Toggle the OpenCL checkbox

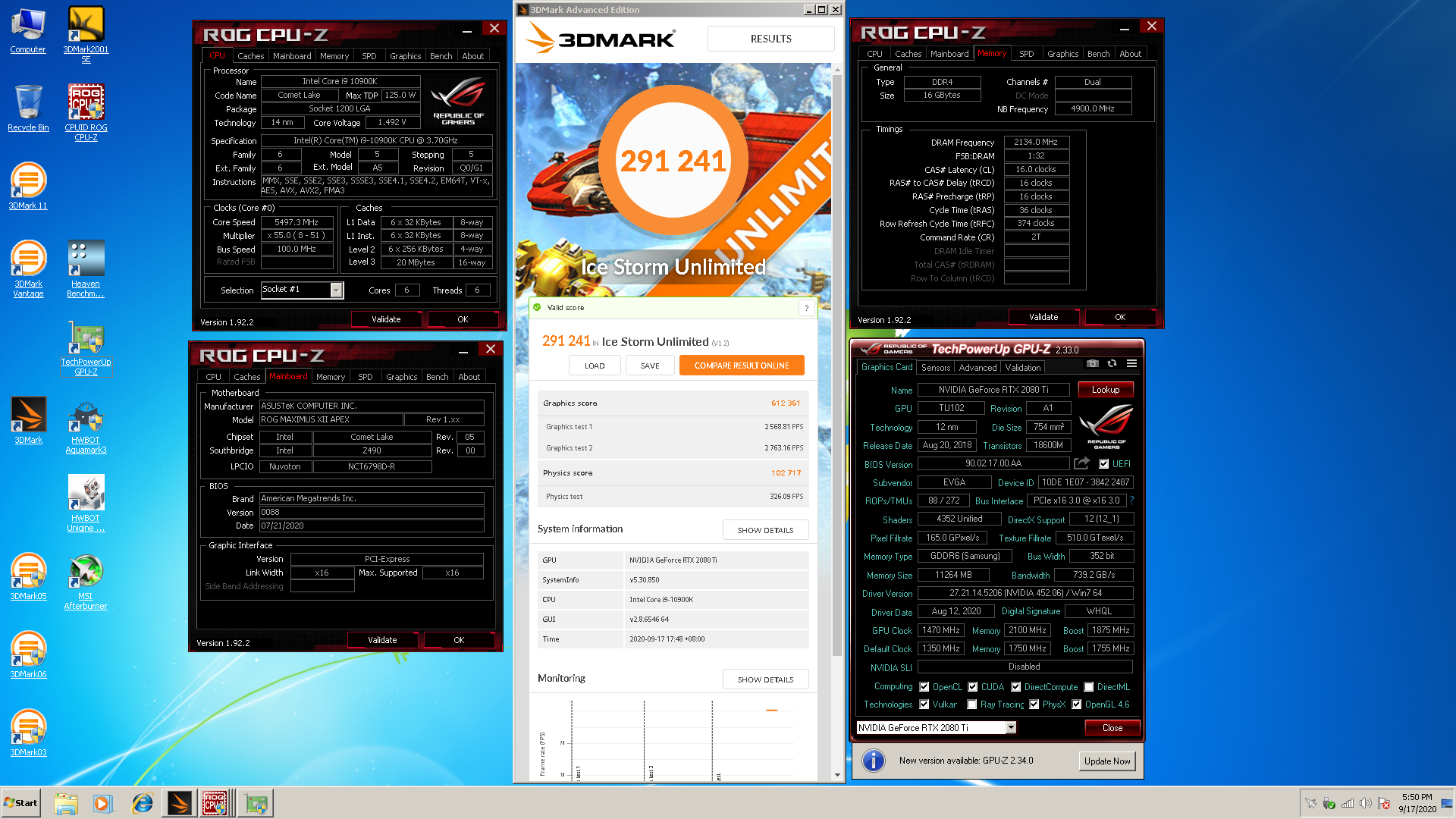coord(924,687)
